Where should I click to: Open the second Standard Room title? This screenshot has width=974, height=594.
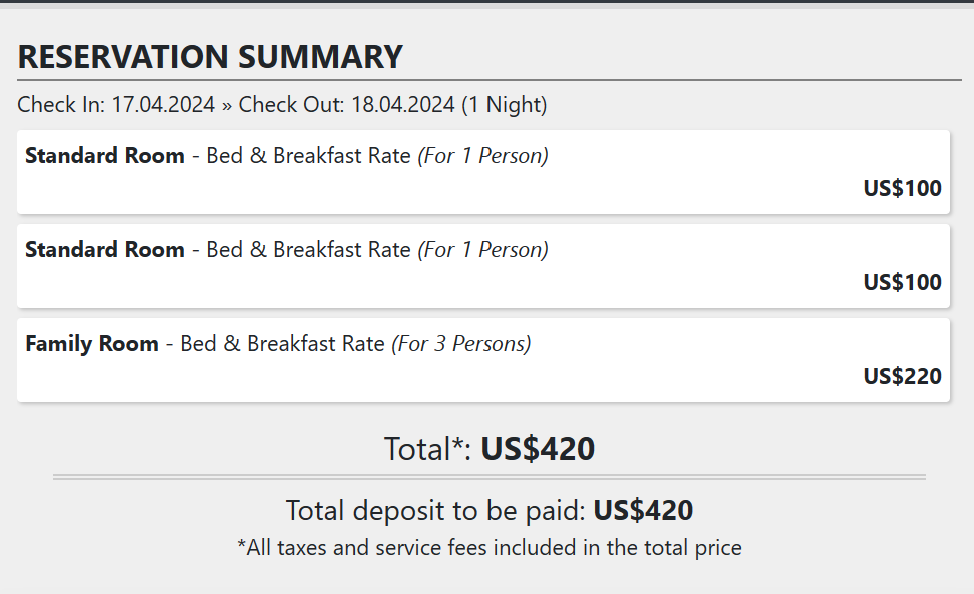[x=105, y=250]
